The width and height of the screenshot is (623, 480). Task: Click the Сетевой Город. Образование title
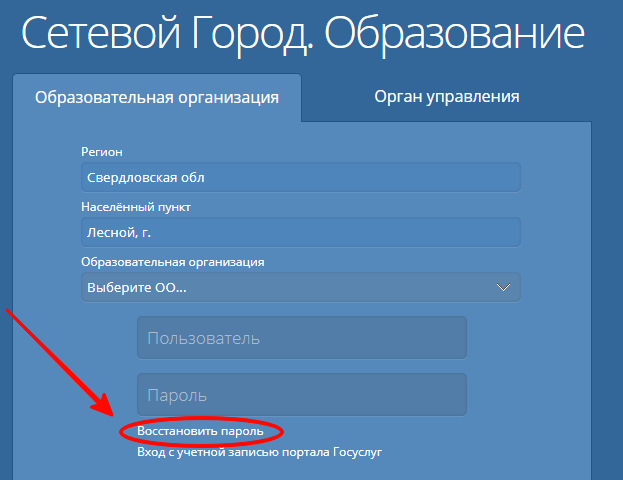(x=303, y=34)
